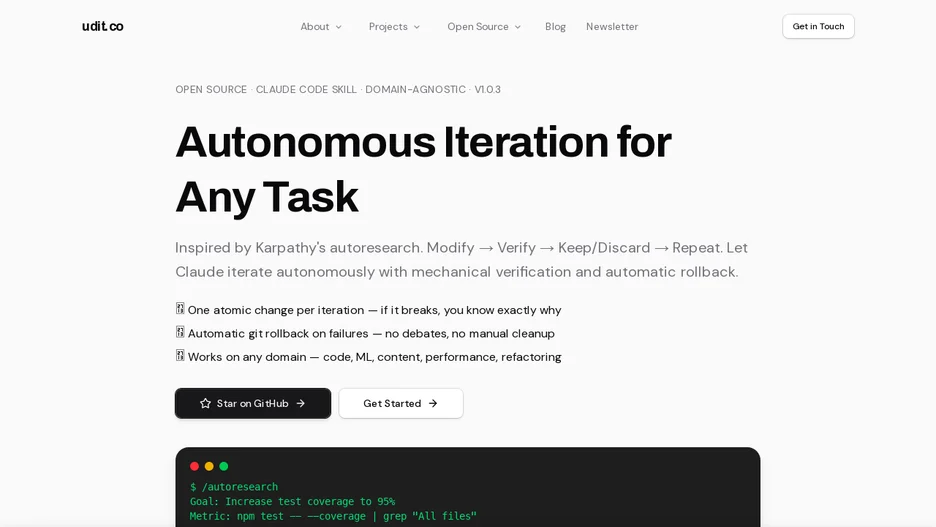Click the '$ /autoresearch' terminal line
This screenshot has width=936, height=527.
tap(234, 486)
